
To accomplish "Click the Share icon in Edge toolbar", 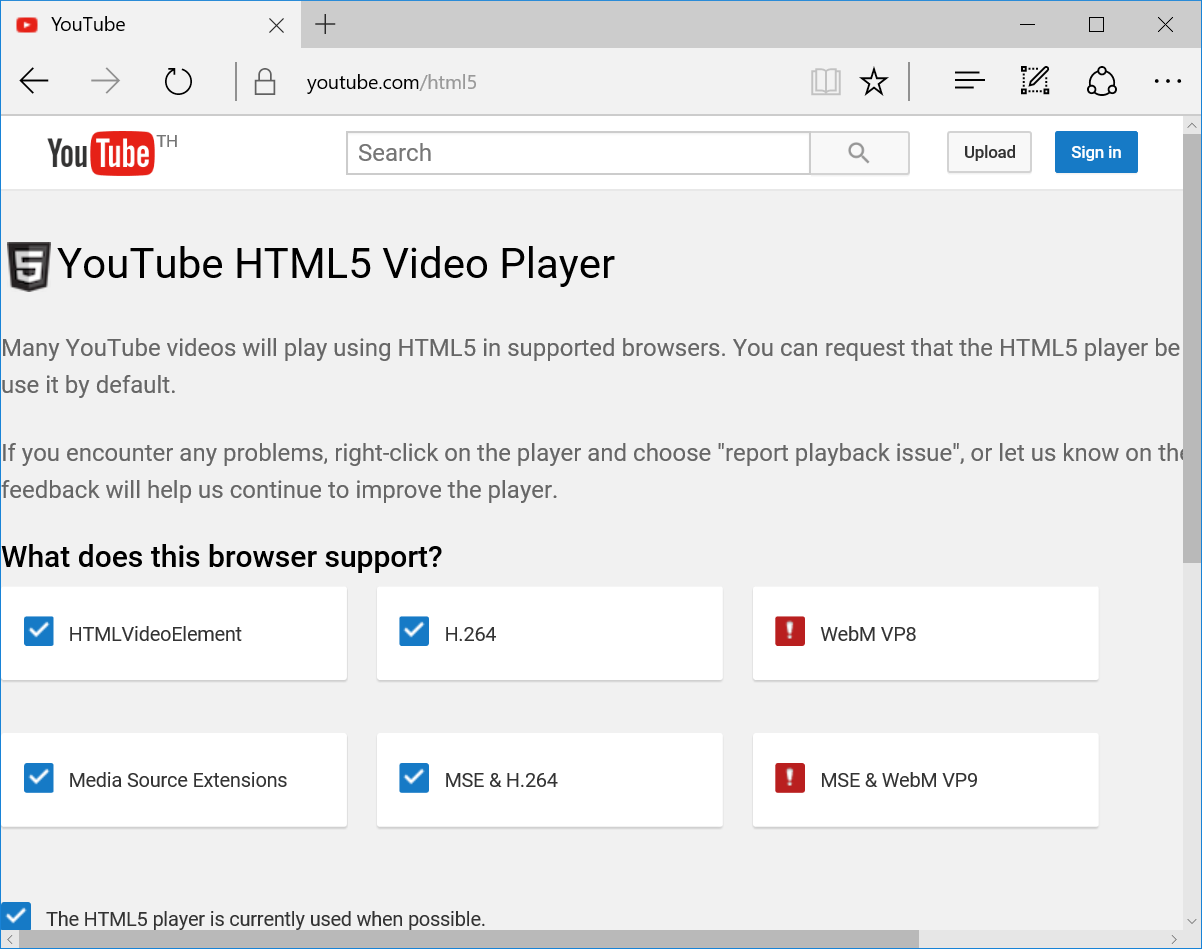I will click(x=1101, y=81).
